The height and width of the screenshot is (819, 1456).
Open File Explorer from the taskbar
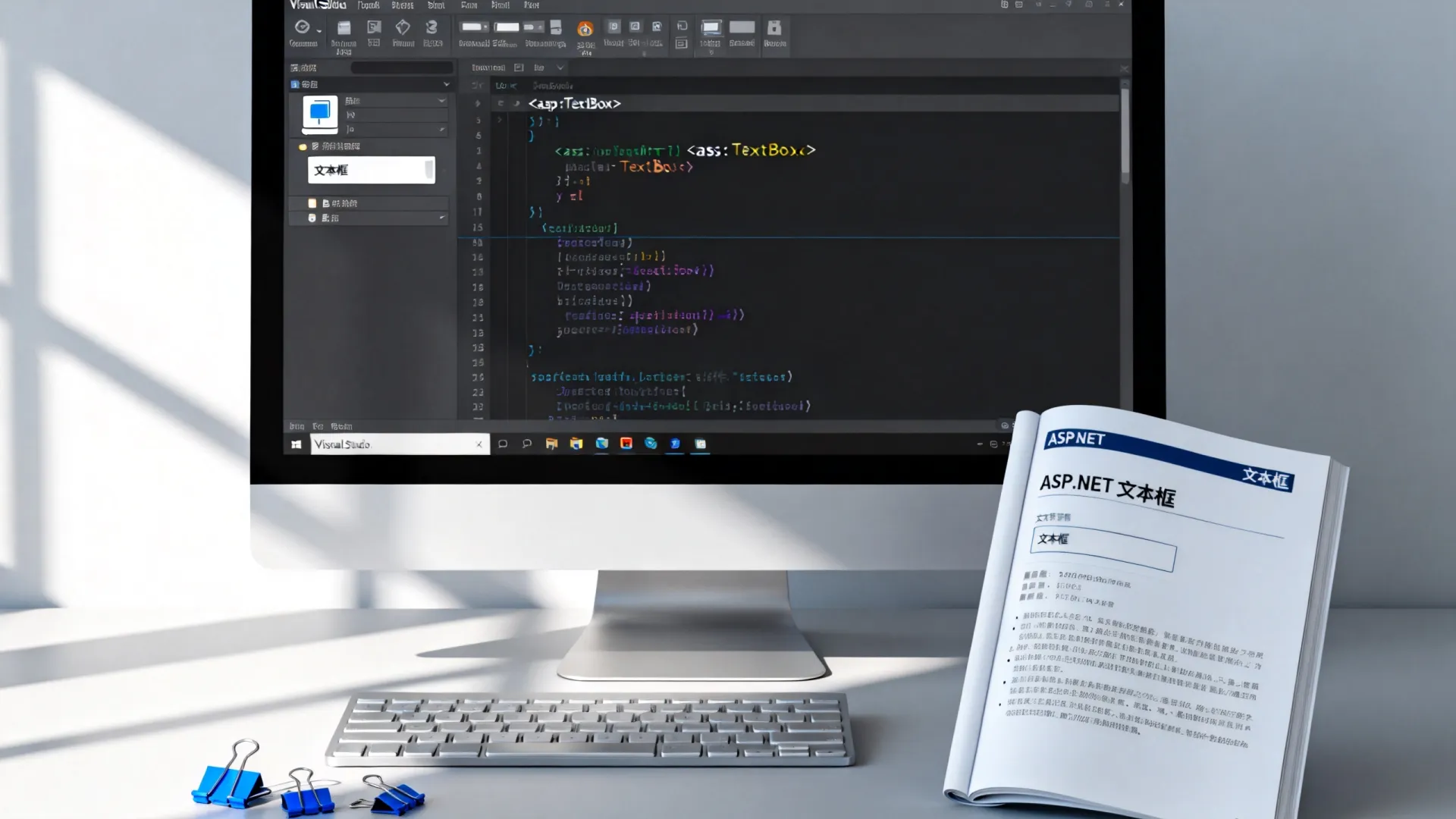click(551, 444)
